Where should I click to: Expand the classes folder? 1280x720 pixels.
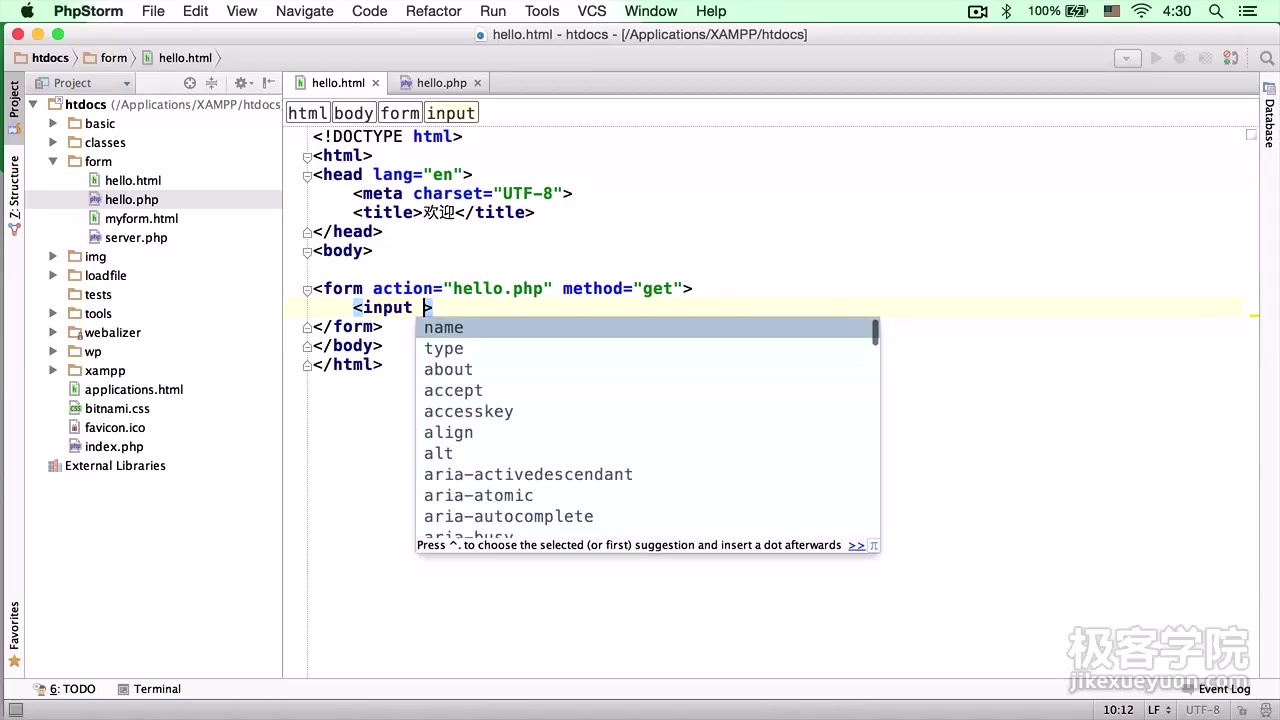coord(53,142)
